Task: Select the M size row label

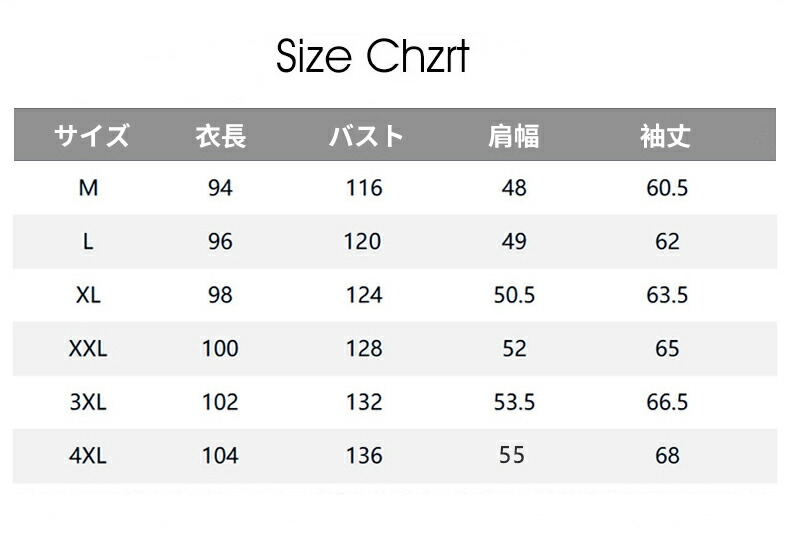Action: pyautogui.click(x=88, y=187)
